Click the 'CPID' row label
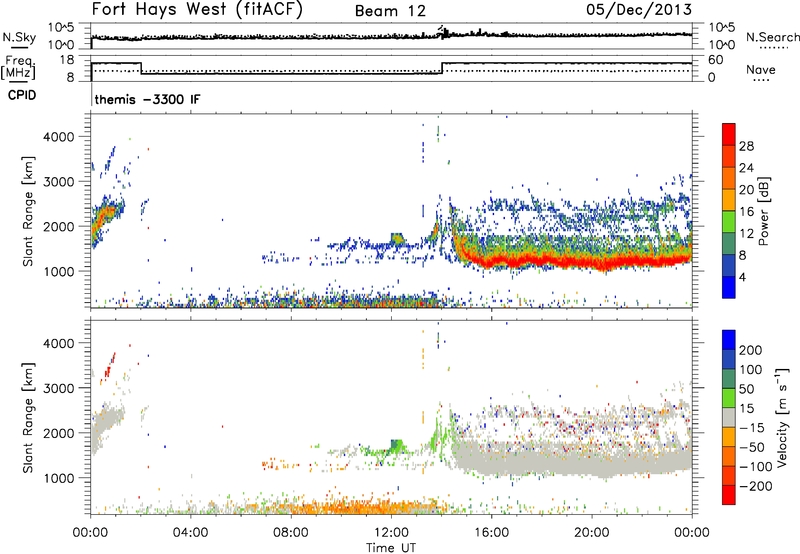800x554 pixels. [22, 95]
